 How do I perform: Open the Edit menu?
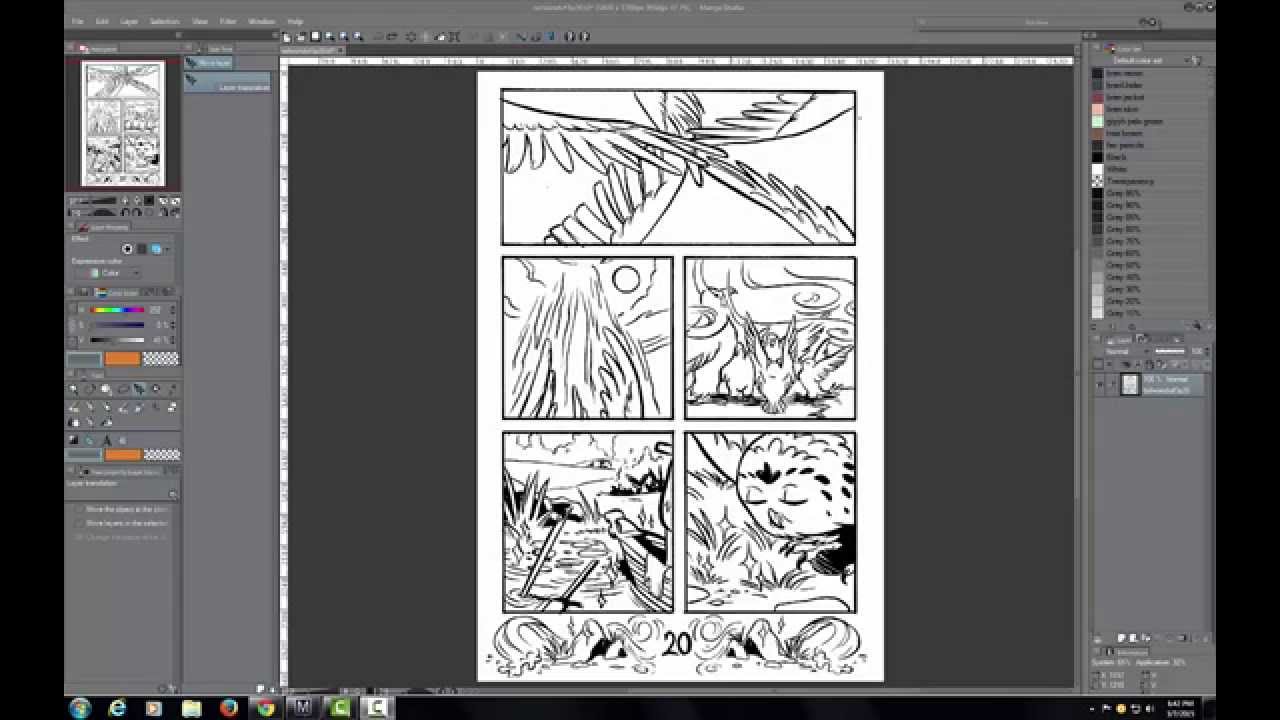tap(102, 21)
